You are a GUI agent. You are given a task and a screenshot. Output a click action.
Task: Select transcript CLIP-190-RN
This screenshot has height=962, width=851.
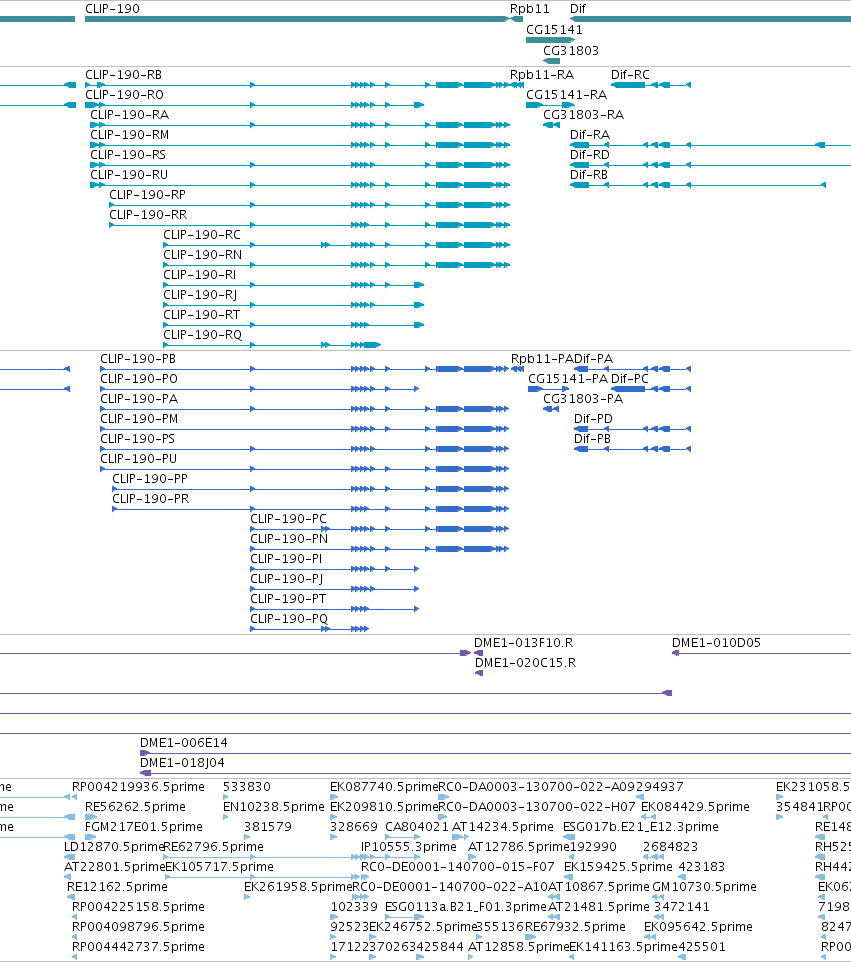336,265
